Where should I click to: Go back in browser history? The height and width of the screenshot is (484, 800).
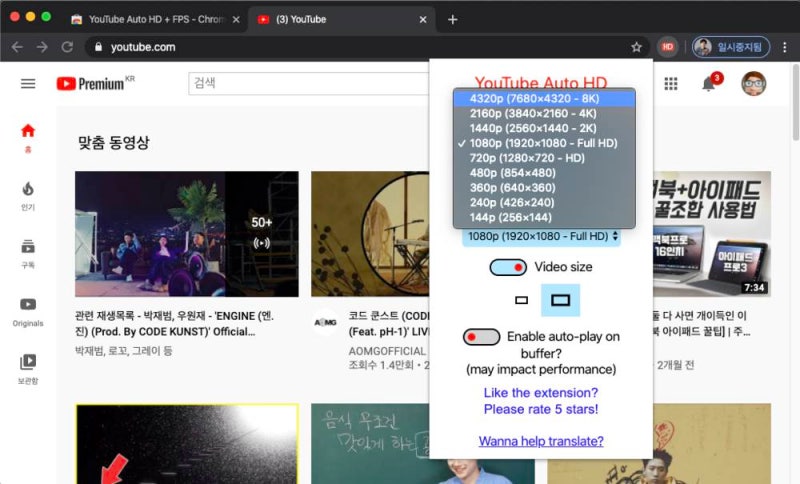point(17,47)
